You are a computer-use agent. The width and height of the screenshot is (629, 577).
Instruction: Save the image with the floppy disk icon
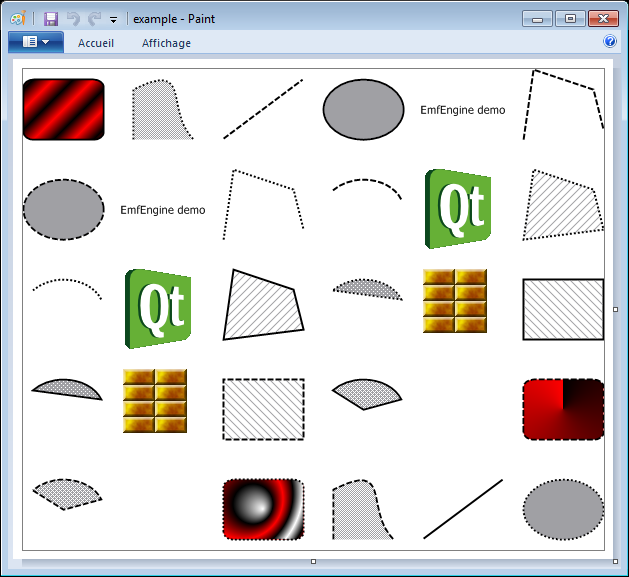(51, 19)
